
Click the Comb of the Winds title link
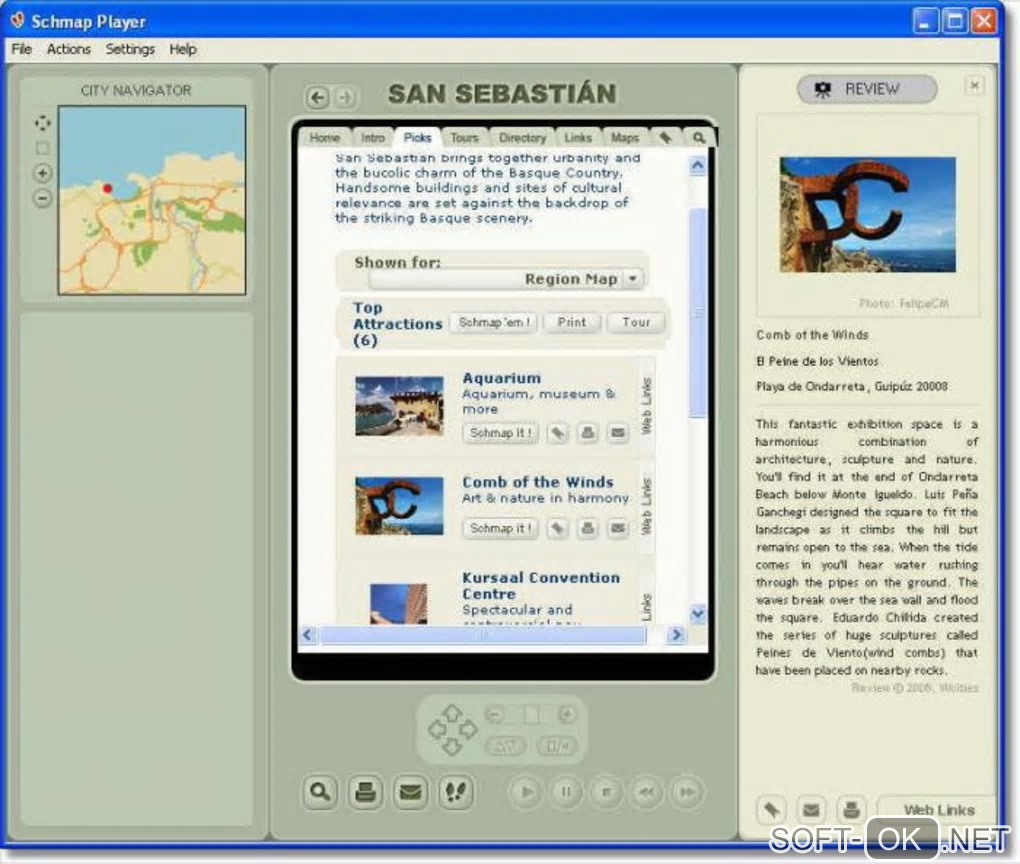538,482
